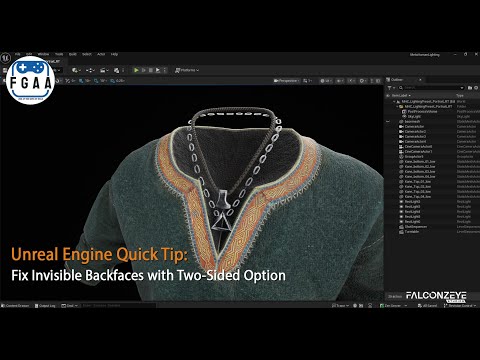Select GroupActor5 in the Outliner
This screenshot has height=360, width=480.
[414, 156]
